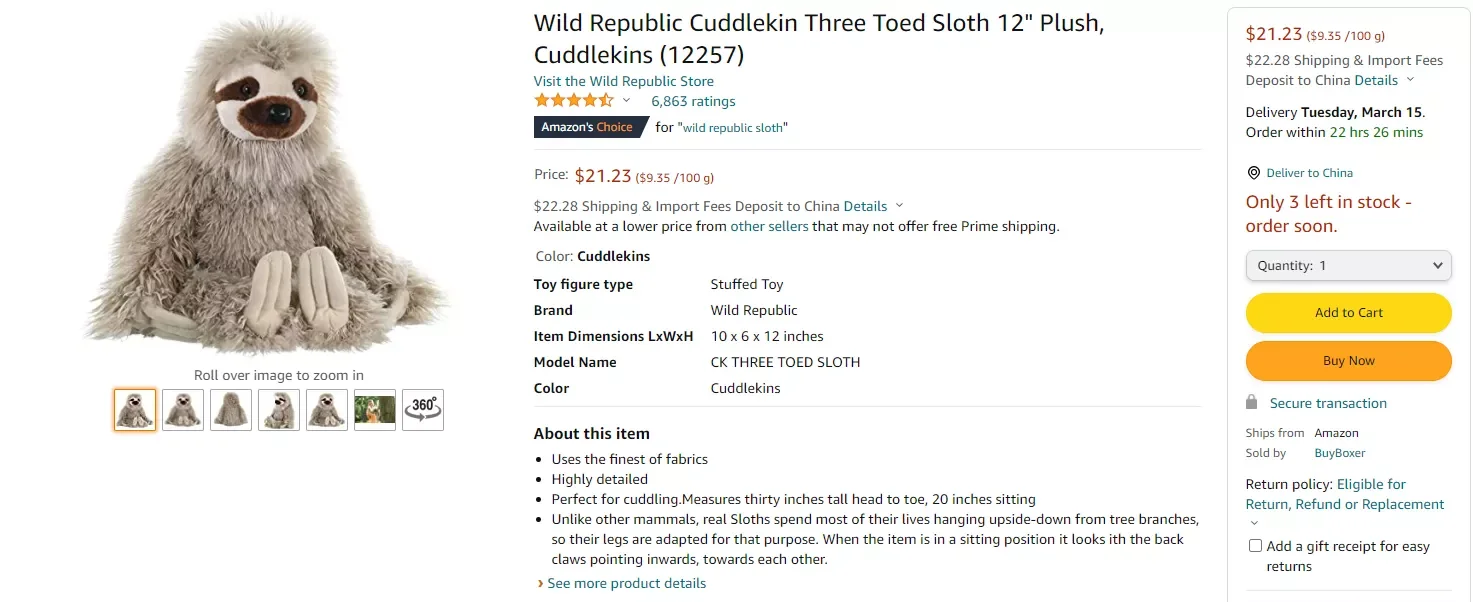Expand See more product details

pos(626,583)
